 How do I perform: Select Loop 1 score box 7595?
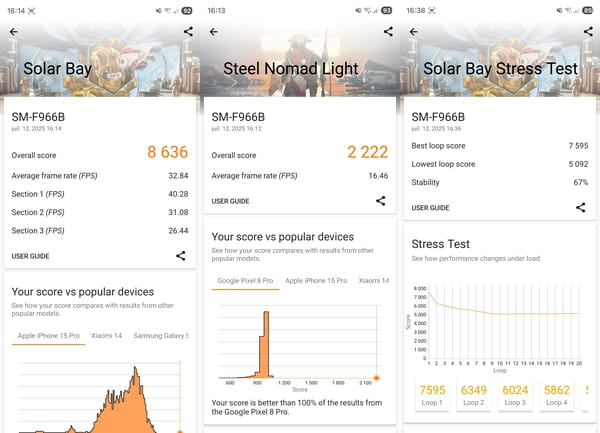coord(433,395)
